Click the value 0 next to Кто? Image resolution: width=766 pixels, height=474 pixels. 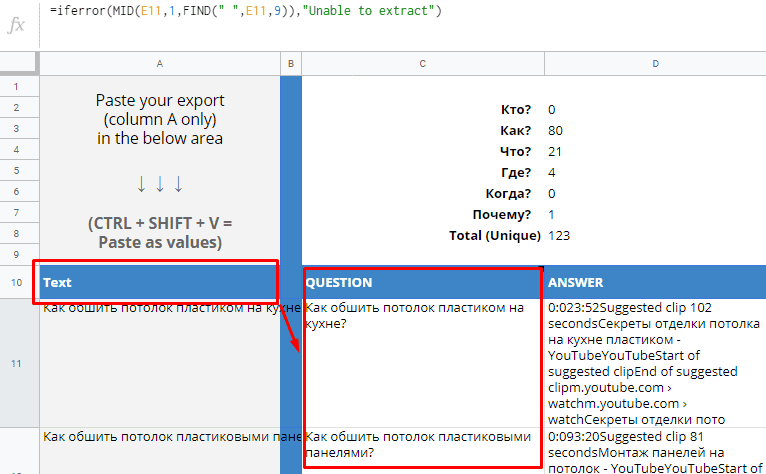click(x=552, y=109)
